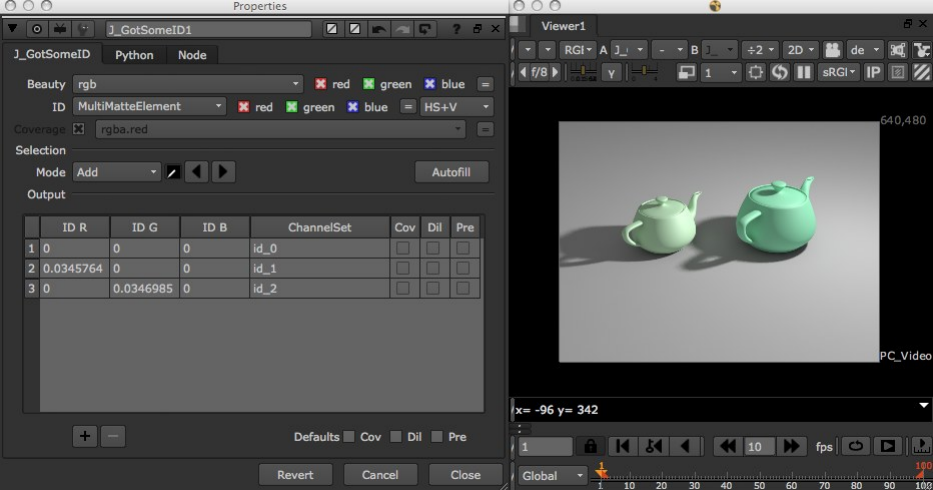The width and height of the screenshot is (933, 490).
Task: Click the Autofill button
Action: [452, 172]
